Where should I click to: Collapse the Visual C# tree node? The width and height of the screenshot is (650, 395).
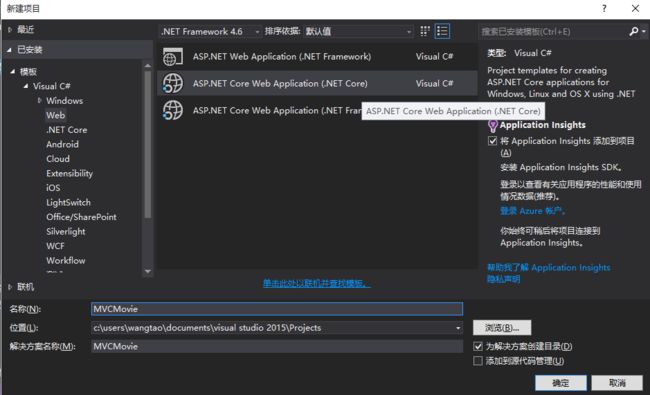pyautogui.click(x=26, y=86)
